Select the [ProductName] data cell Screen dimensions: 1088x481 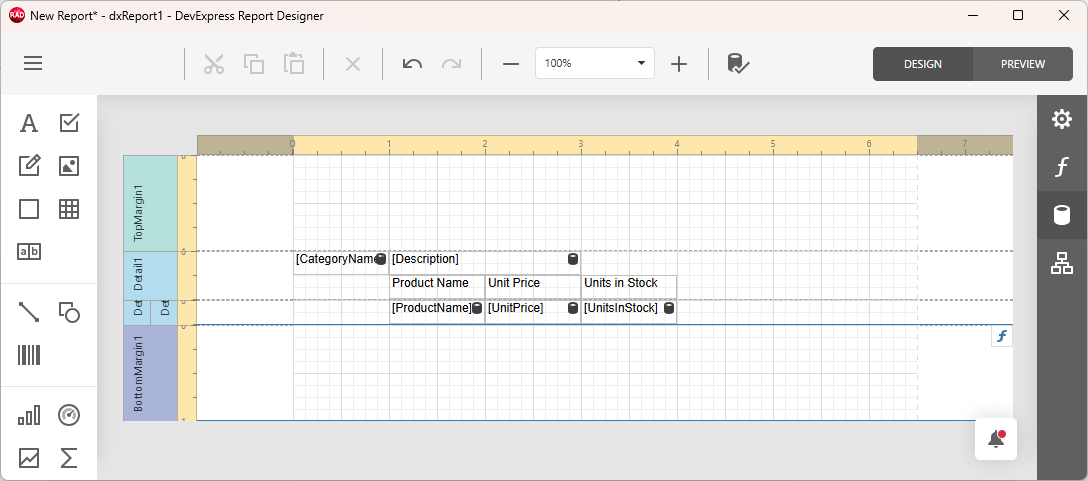[437, 312]
